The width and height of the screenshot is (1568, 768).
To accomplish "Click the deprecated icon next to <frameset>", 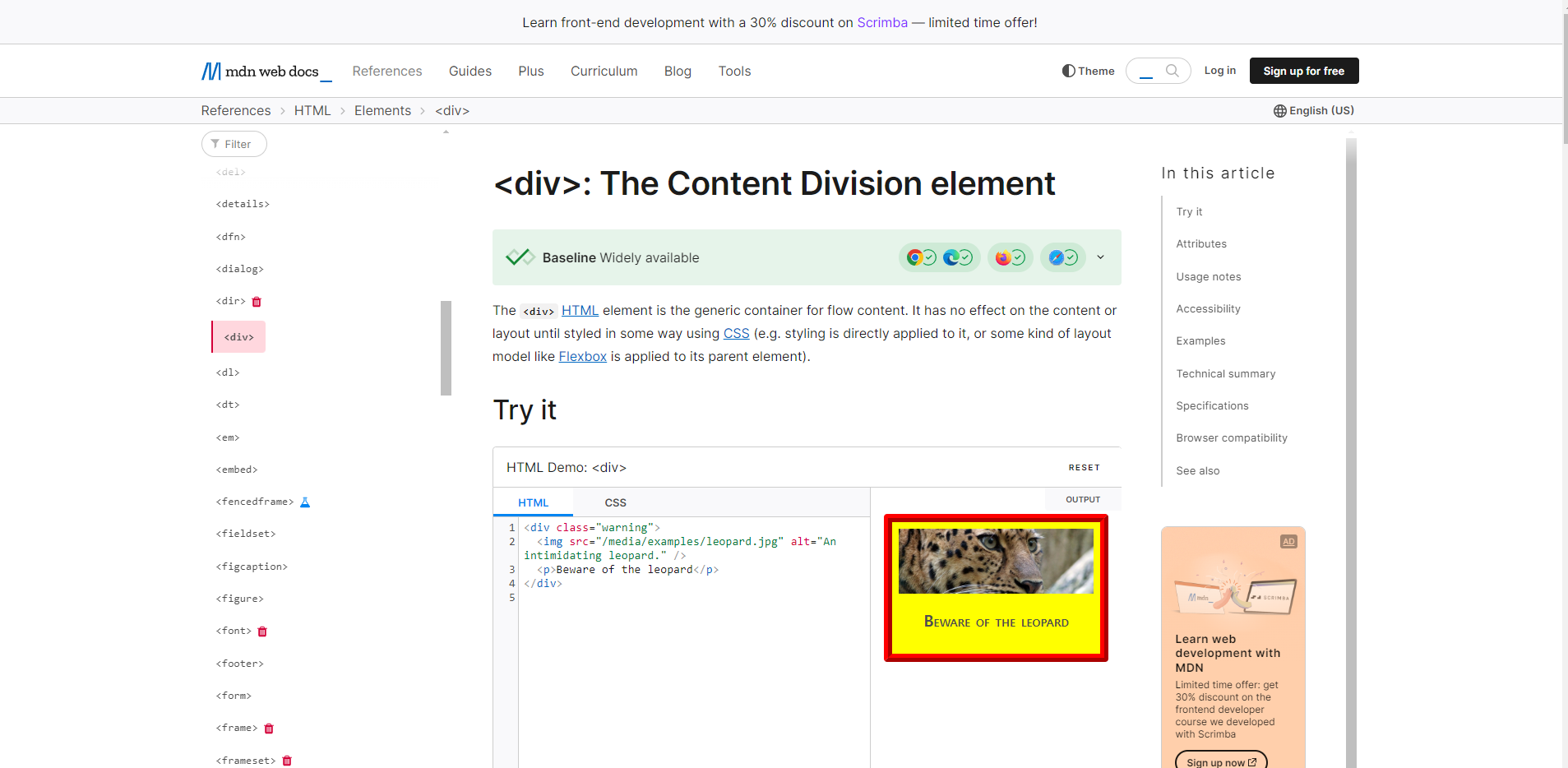I will (287, 761).
